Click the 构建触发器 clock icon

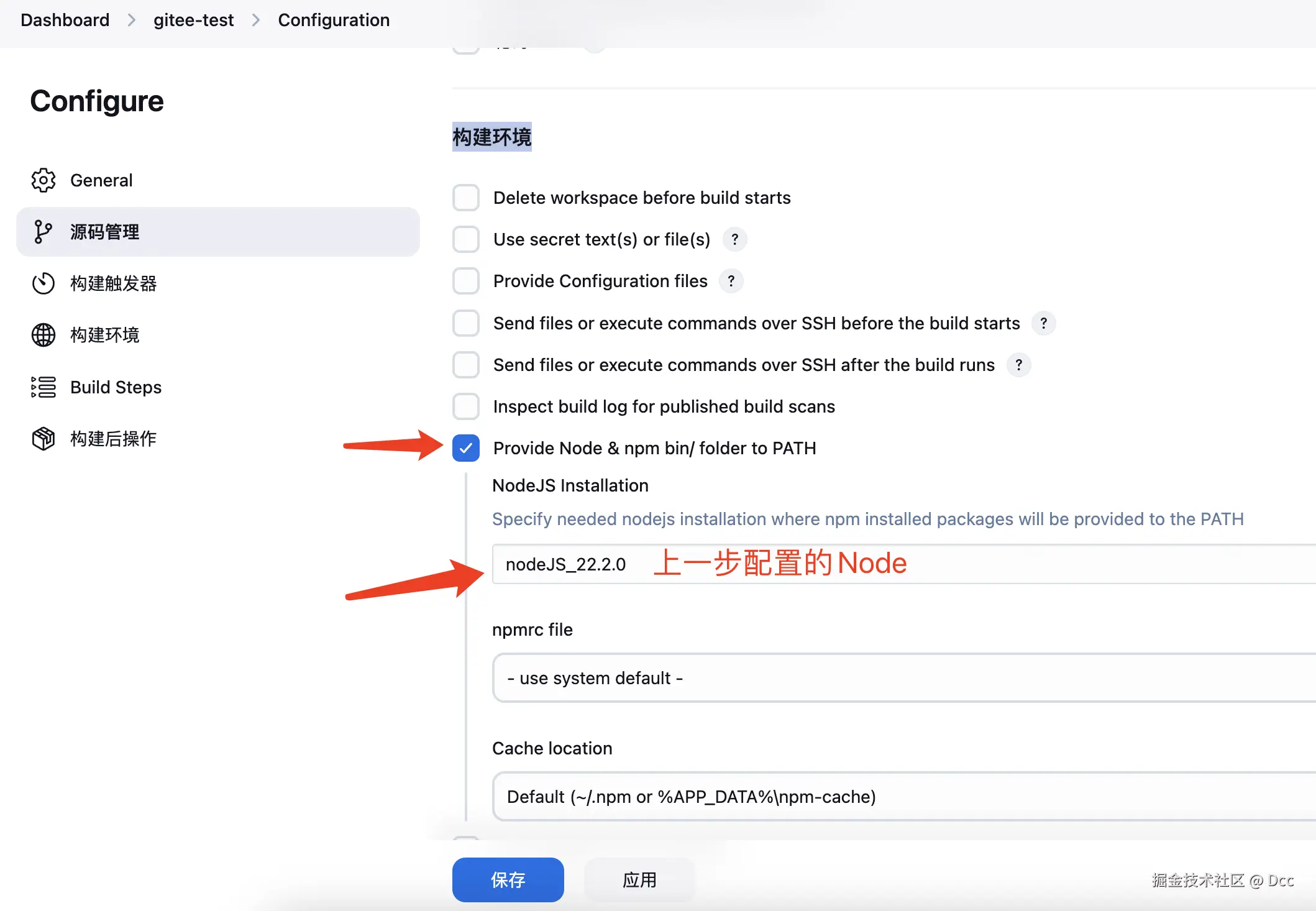[43, 283]
